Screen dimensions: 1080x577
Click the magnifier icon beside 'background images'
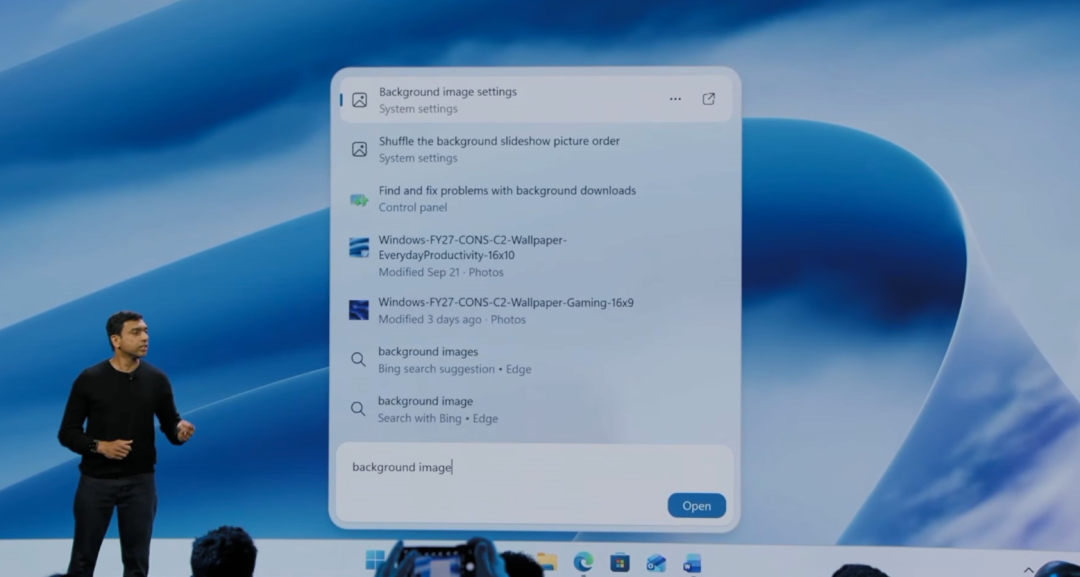coord(358,359)
